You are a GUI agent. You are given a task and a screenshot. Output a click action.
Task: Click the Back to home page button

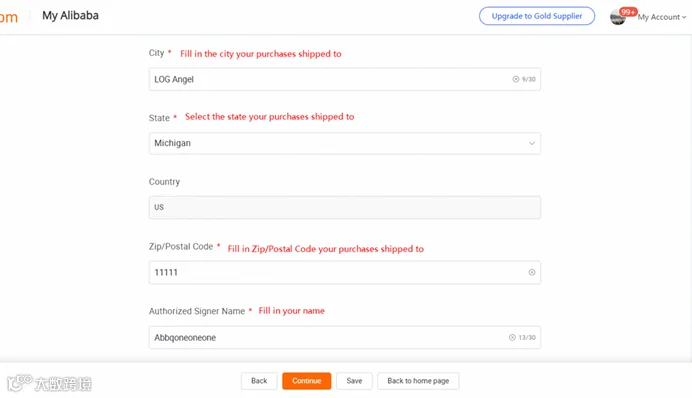pyautogui.click(x=418, y=381)
